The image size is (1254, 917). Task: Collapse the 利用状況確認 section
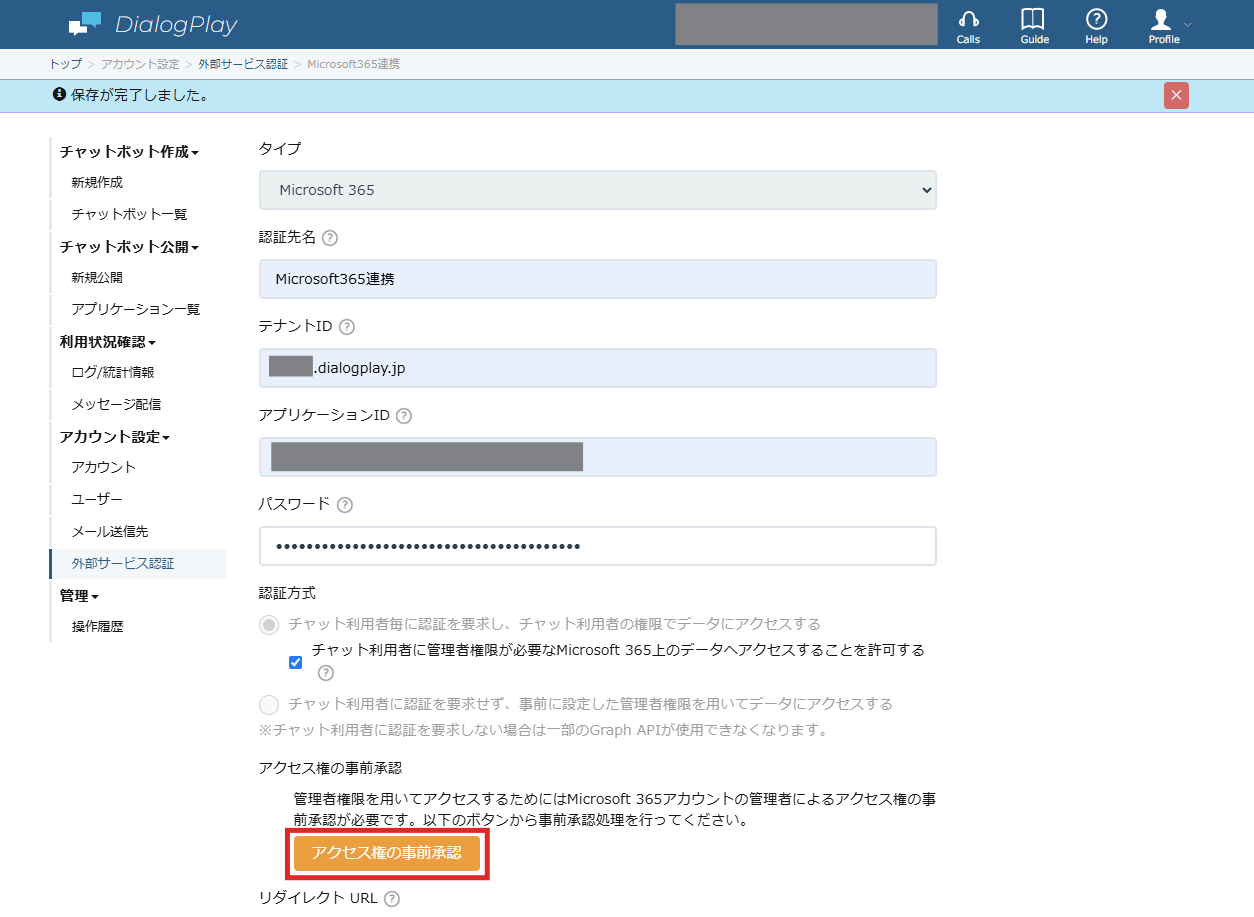coord(108,342)
